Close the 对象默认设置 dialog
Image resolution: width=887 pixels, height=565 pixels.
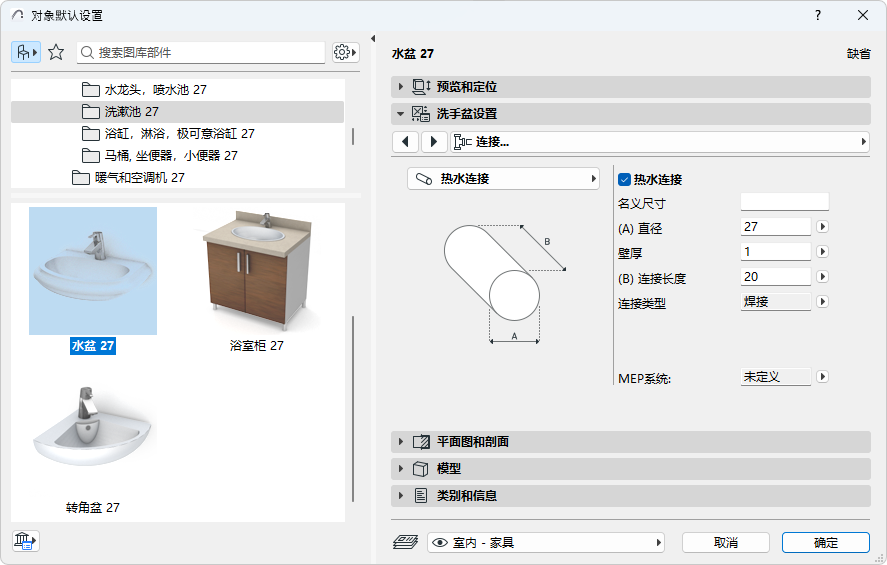tap(863, 15)
